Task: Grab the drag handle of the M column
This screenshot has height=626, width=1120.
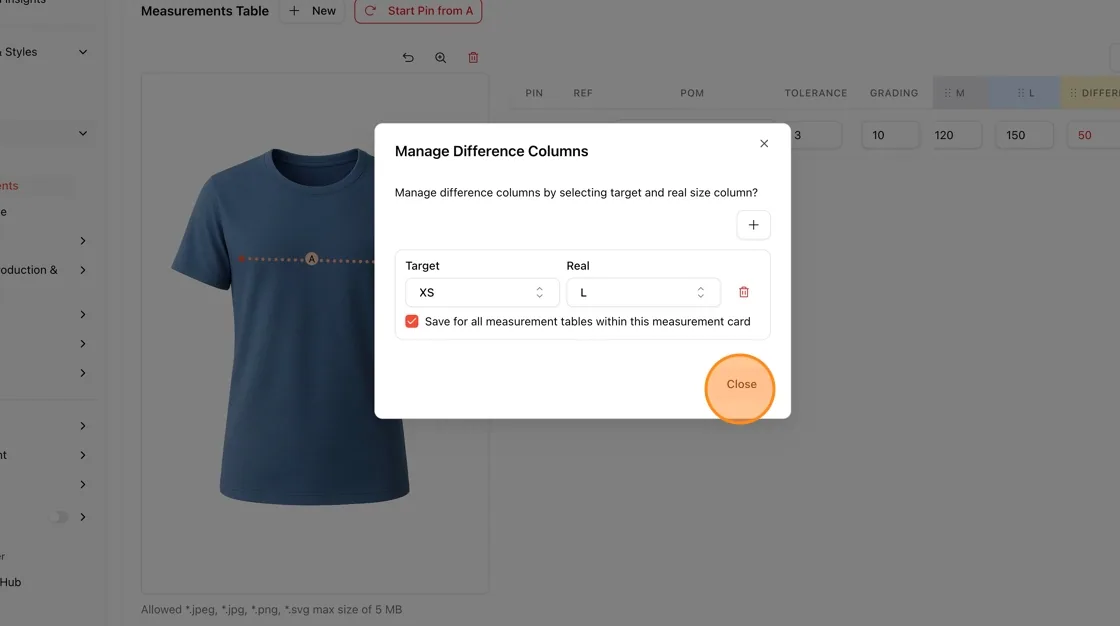Action: coord(948,93)
